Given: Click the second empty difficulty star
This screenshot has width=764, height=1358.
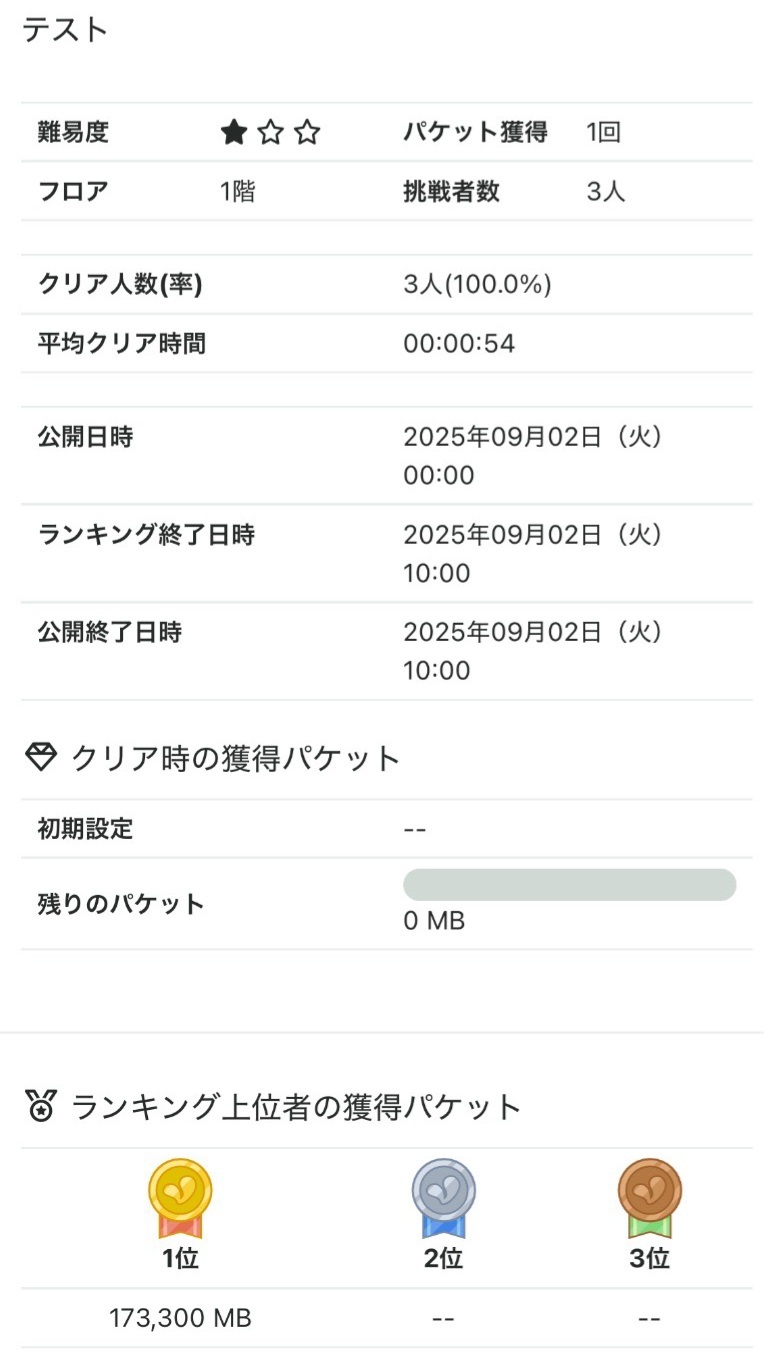Looking at the screenshot, I should 271,132.
